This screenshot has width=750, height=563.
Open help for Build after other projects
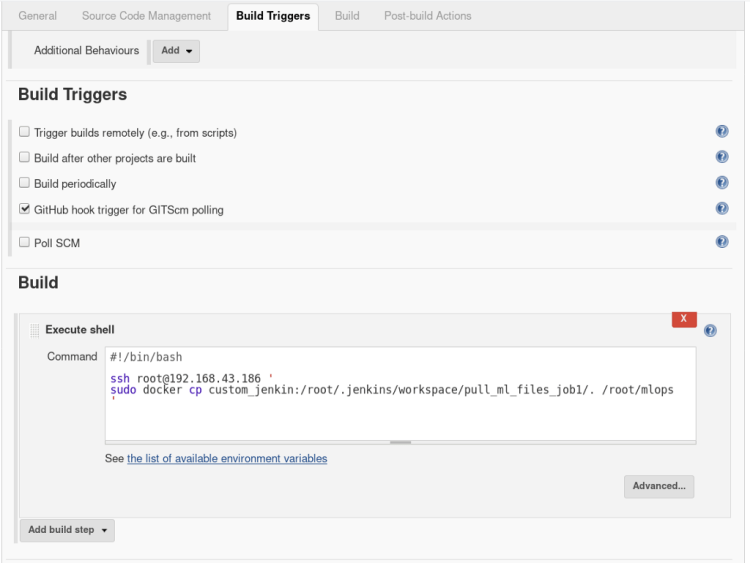(722, 158)
